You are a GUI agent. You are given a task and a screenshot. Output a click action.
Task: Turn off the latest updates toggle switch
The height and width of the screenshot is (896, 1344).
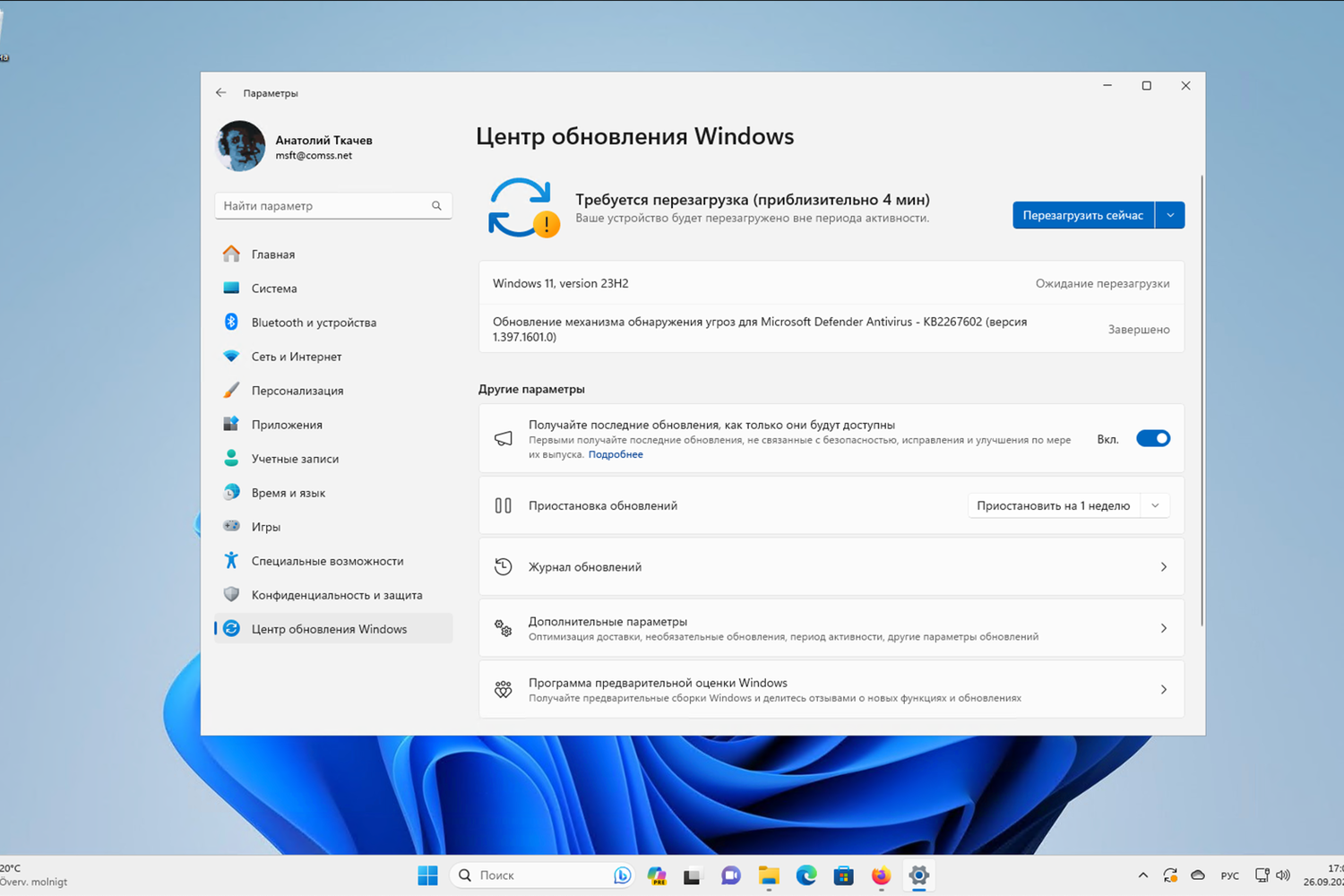tap(1152, 439)
